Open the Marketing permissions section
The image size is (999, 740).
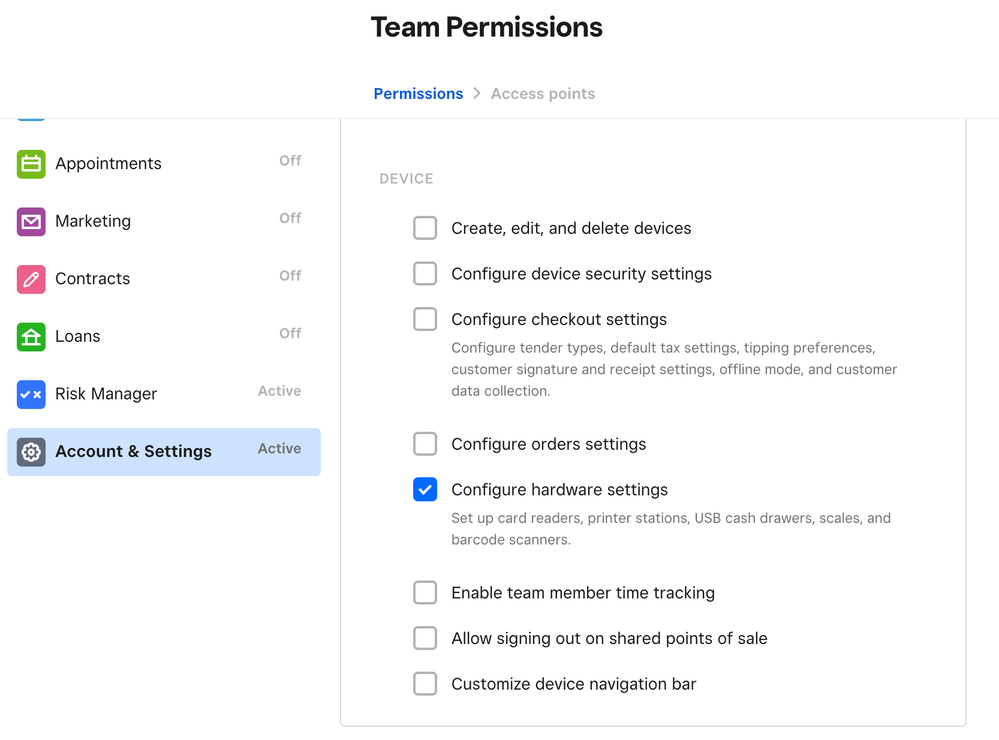click(x=93, y=221)
